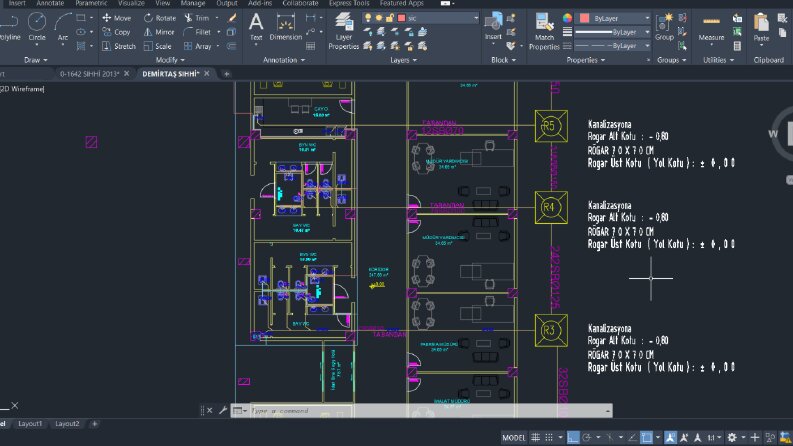Choose the Mirror tool
This screenshot has width=793, height=446.
pyautogui.click(x=159, y=32)
